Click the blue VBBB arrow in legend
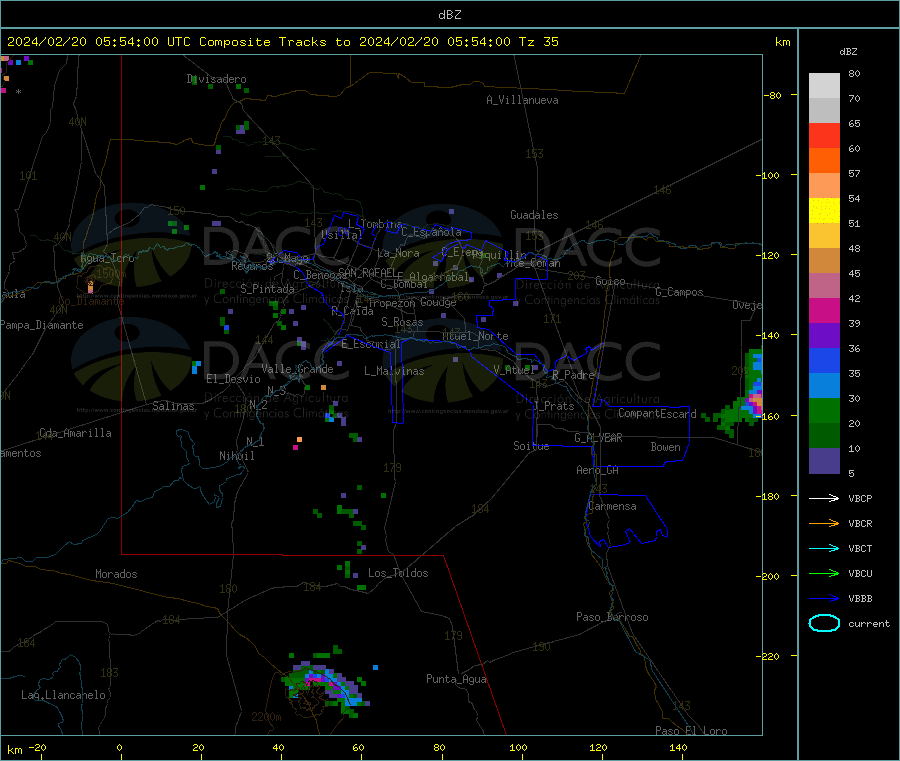 (x=824, y=599)
